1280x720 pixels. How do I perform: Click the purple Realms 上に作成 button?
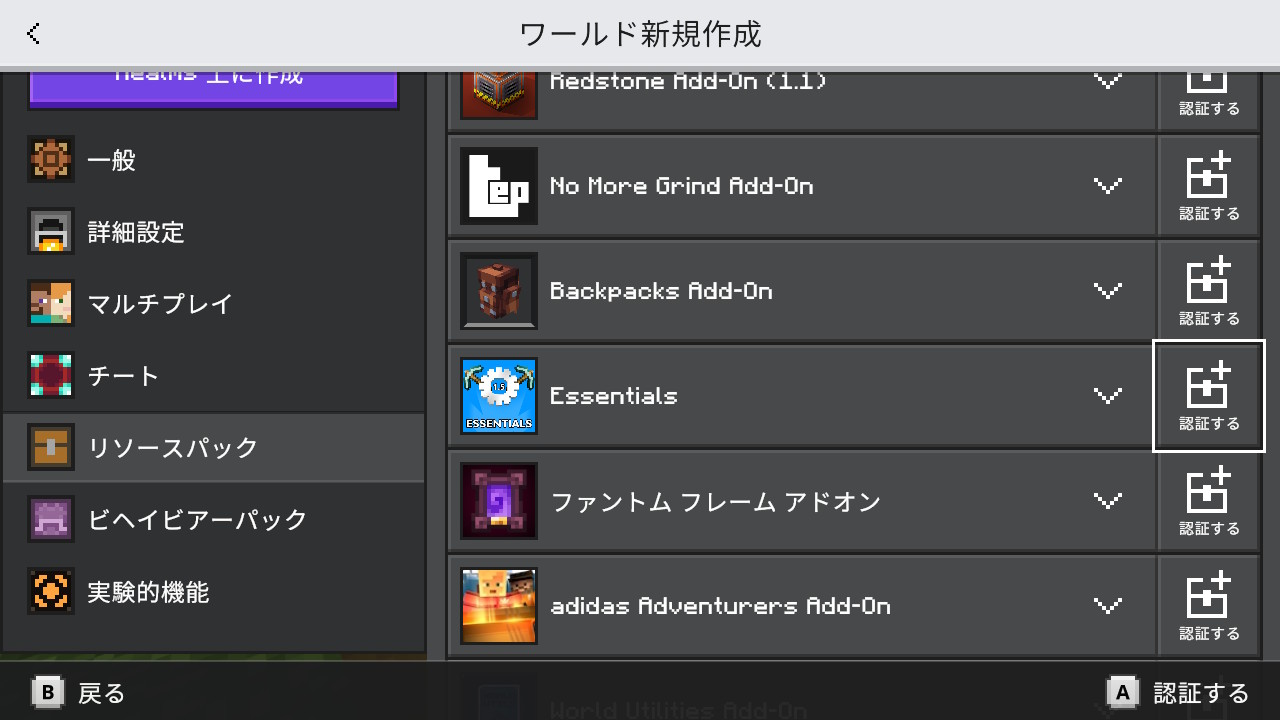pos(213,86)
